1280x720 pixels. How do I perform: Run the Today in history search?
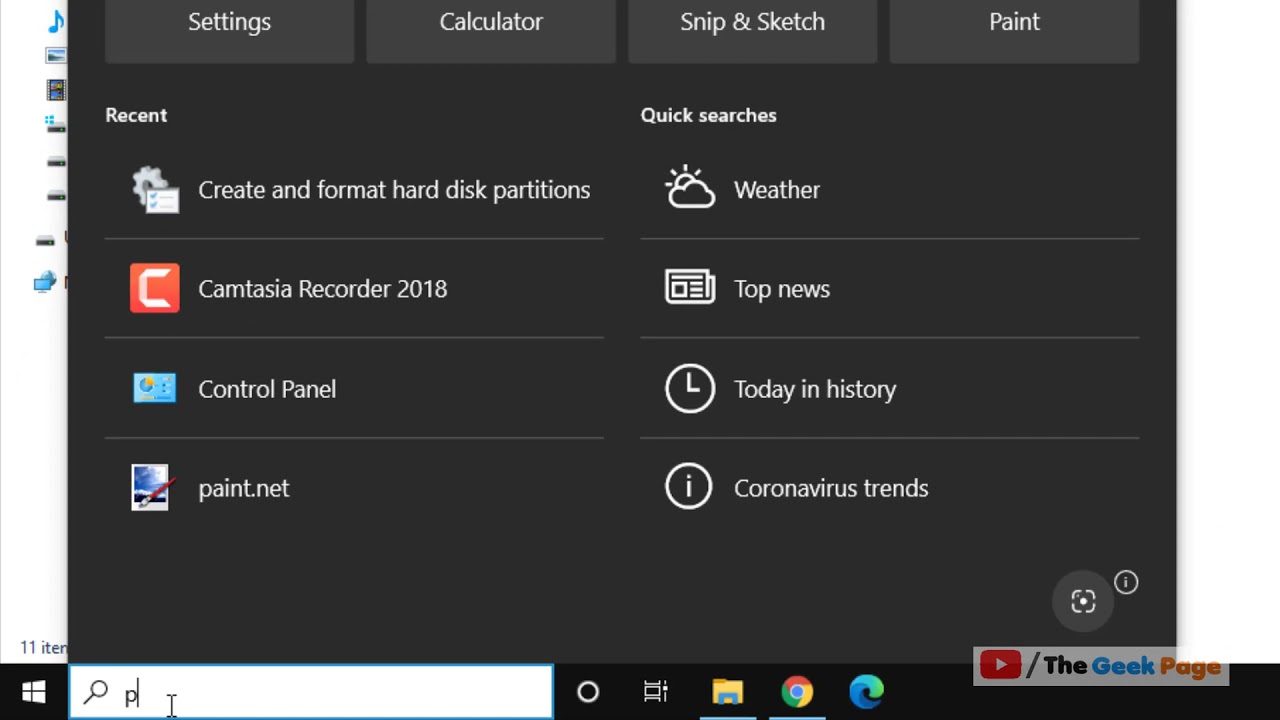click(x=890, y=389)
